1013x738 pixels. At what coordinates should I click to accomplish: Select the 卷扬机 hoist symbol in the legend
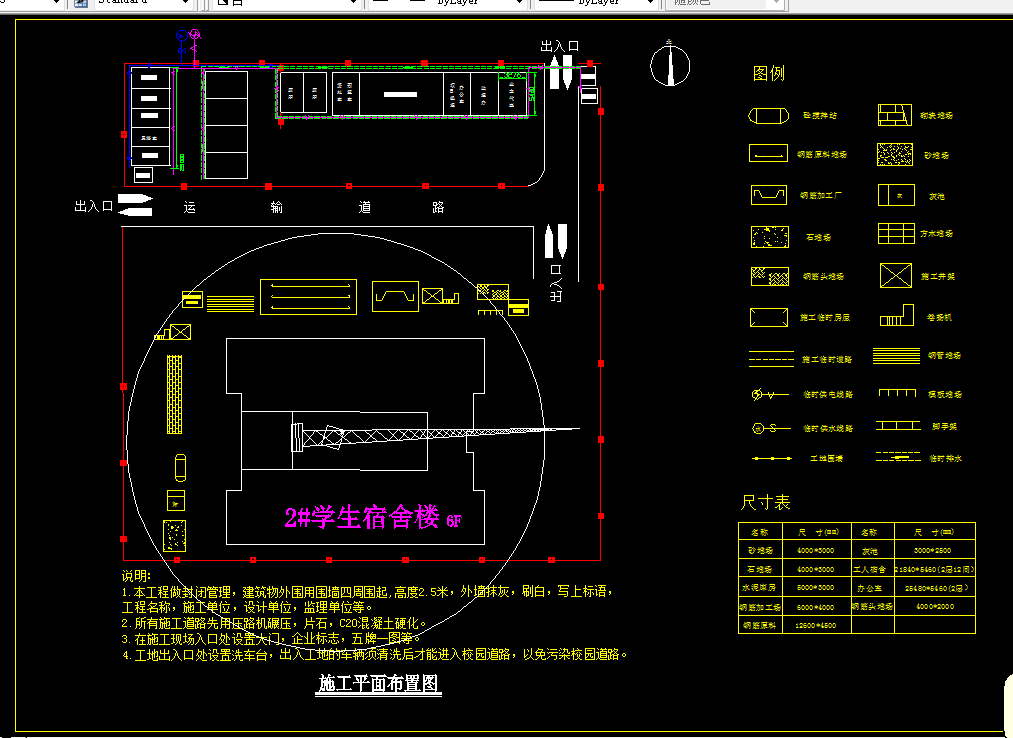pos(897,315)
